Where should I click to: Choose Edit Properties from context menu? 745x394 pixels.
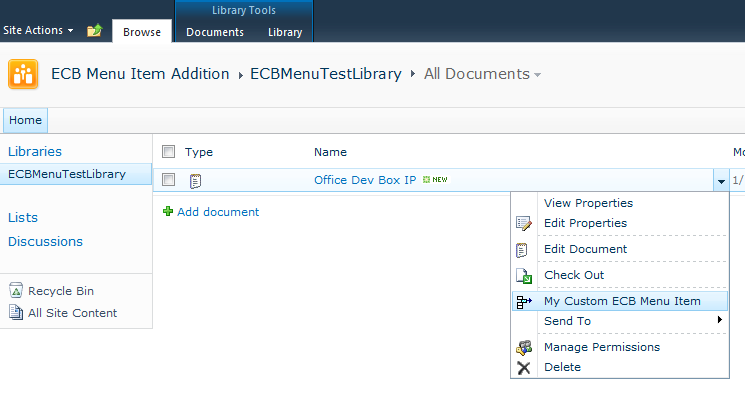[585, 223]
